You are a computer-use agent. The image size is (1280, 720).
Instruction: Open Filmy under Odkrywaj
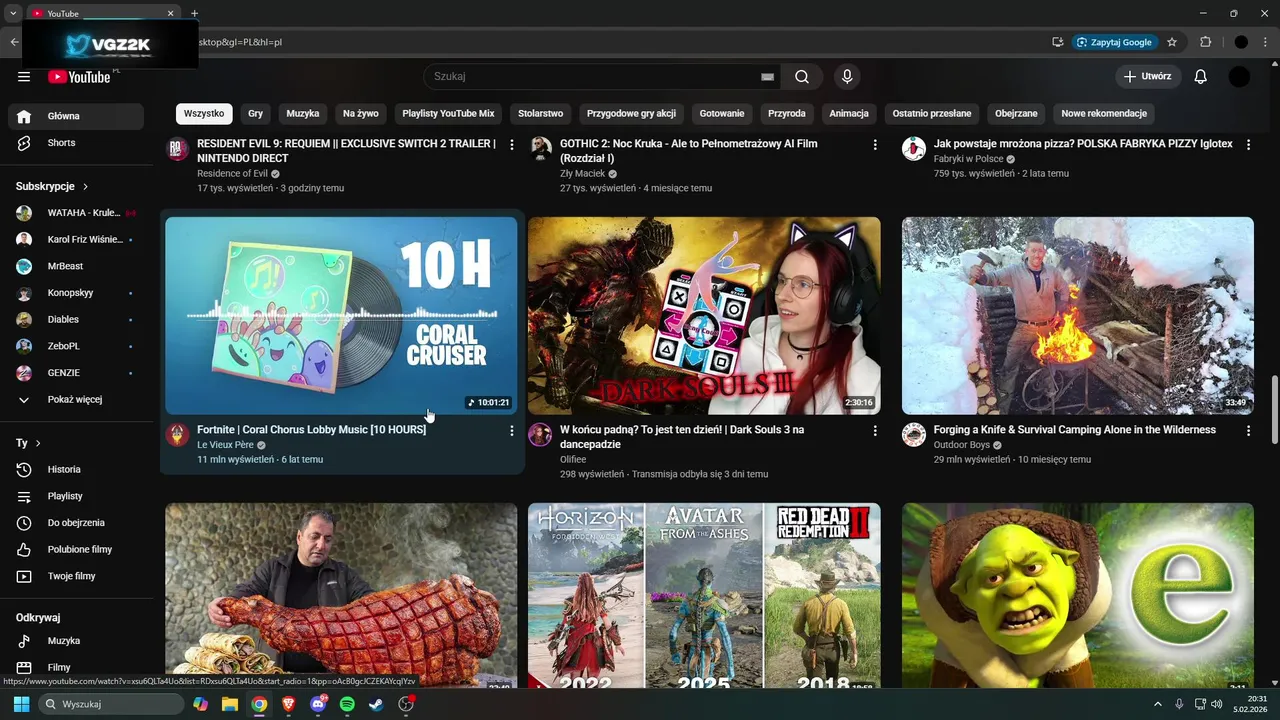[x=76, y=667]
